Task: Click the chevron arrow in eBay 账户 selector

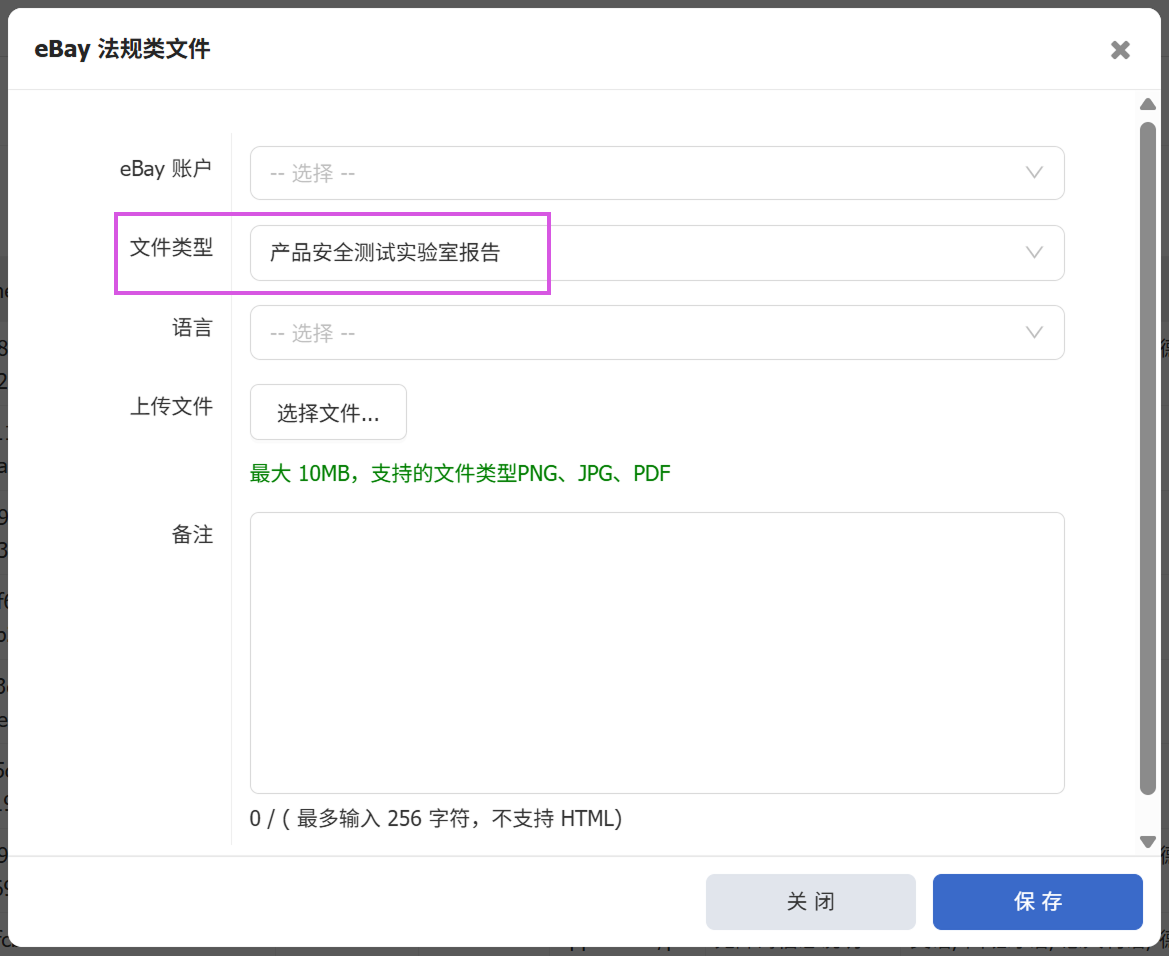Action: (x=1035, y=173)
